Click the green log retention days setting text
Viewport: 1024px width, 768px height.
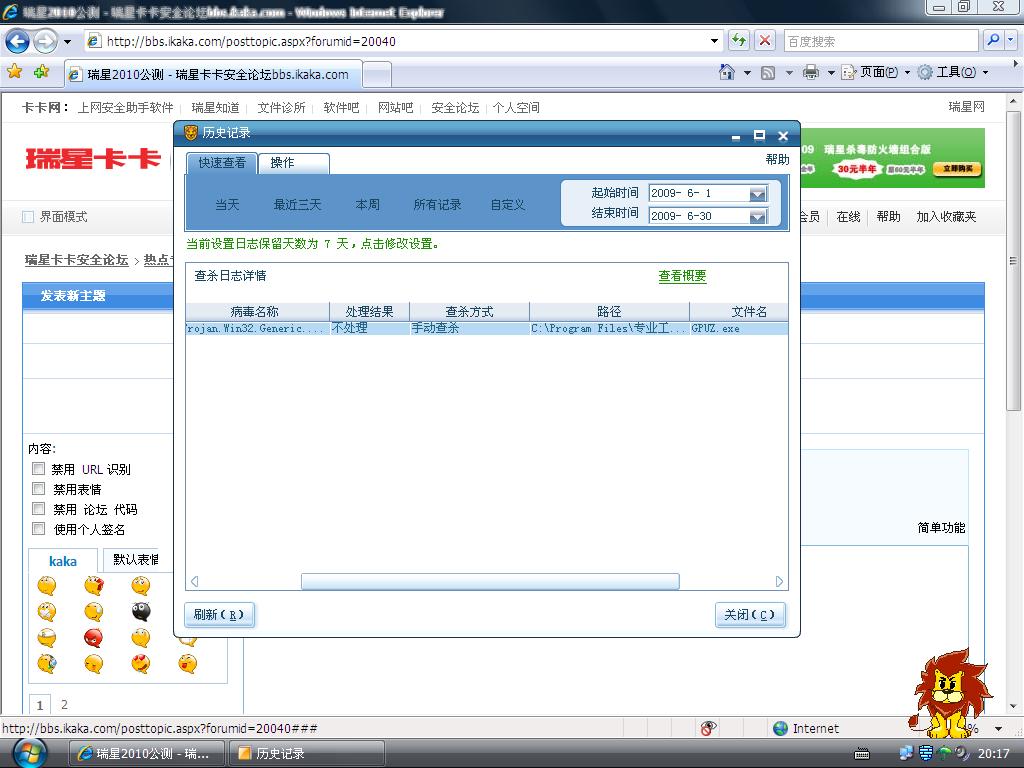click(x=313, y=244)
